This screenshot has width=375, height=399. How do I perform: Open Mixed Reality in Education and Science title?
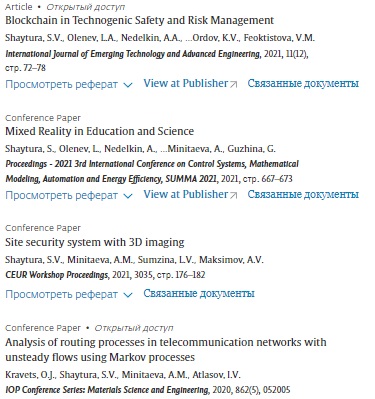[x=99, y=131]
